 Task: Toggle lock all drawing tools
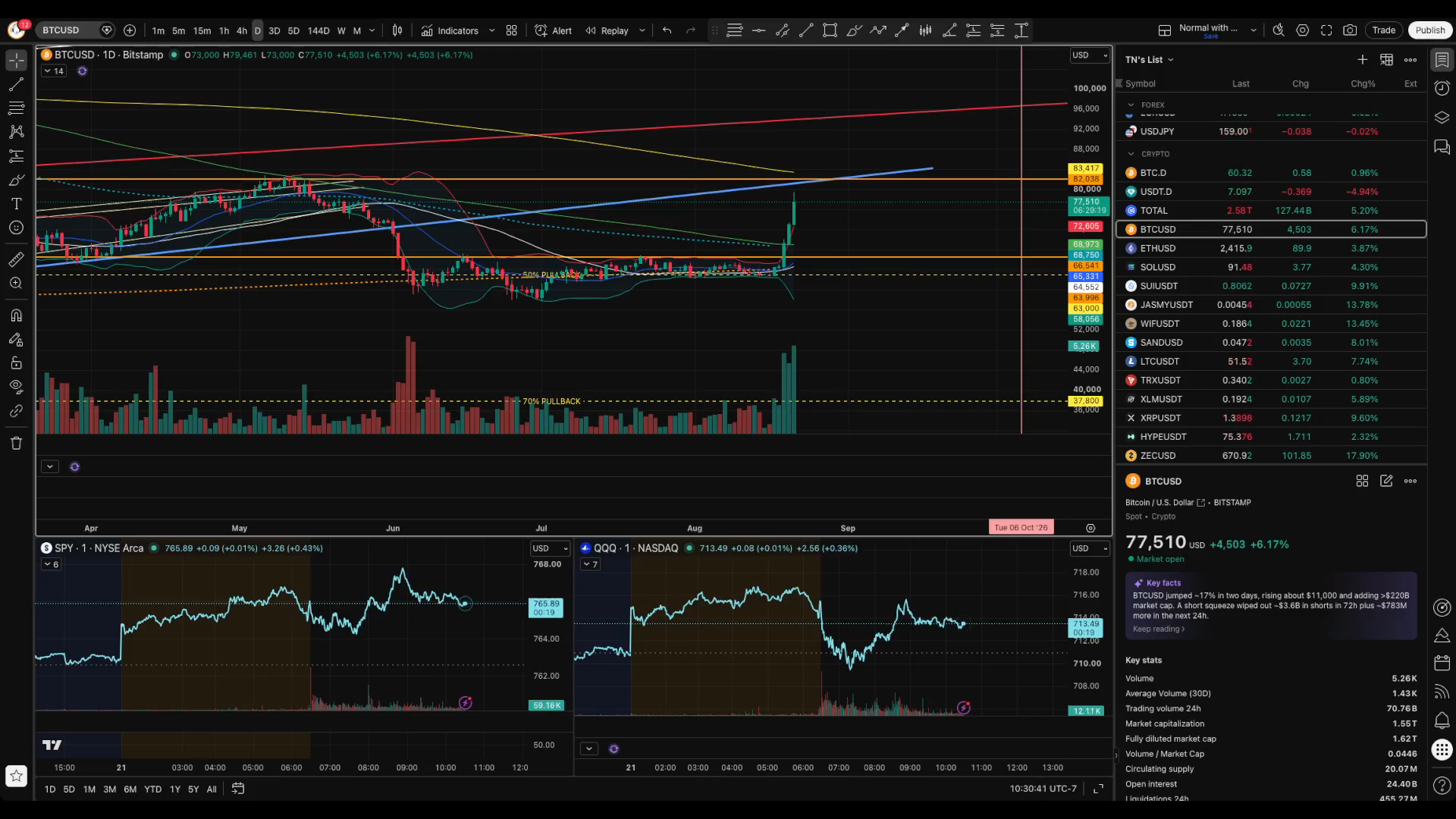[x=16, y=363]
